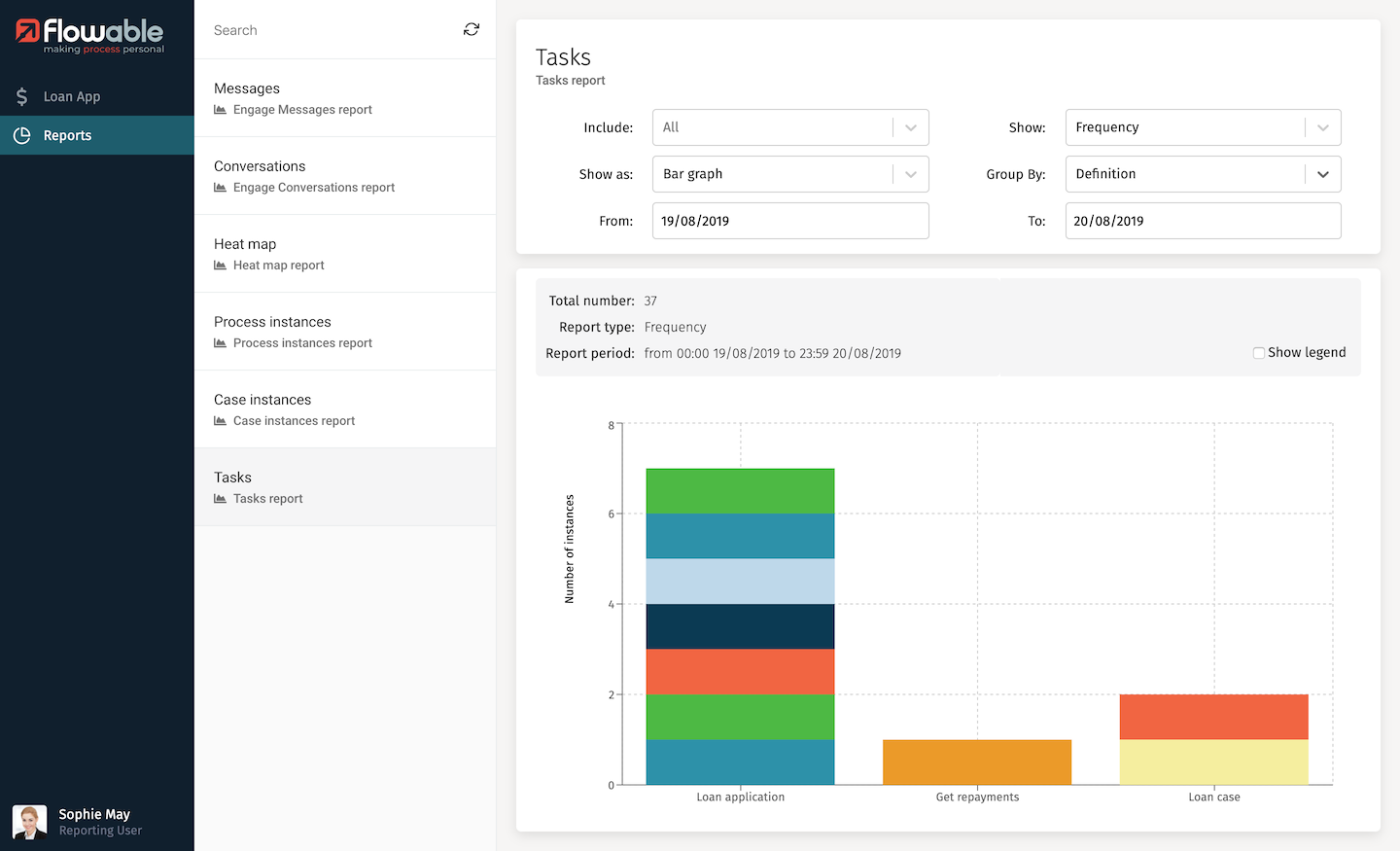This screenshot has height=851, width=1400.
Task: Click the chart icon beside Engage Messages report
Action: [218, 110]
